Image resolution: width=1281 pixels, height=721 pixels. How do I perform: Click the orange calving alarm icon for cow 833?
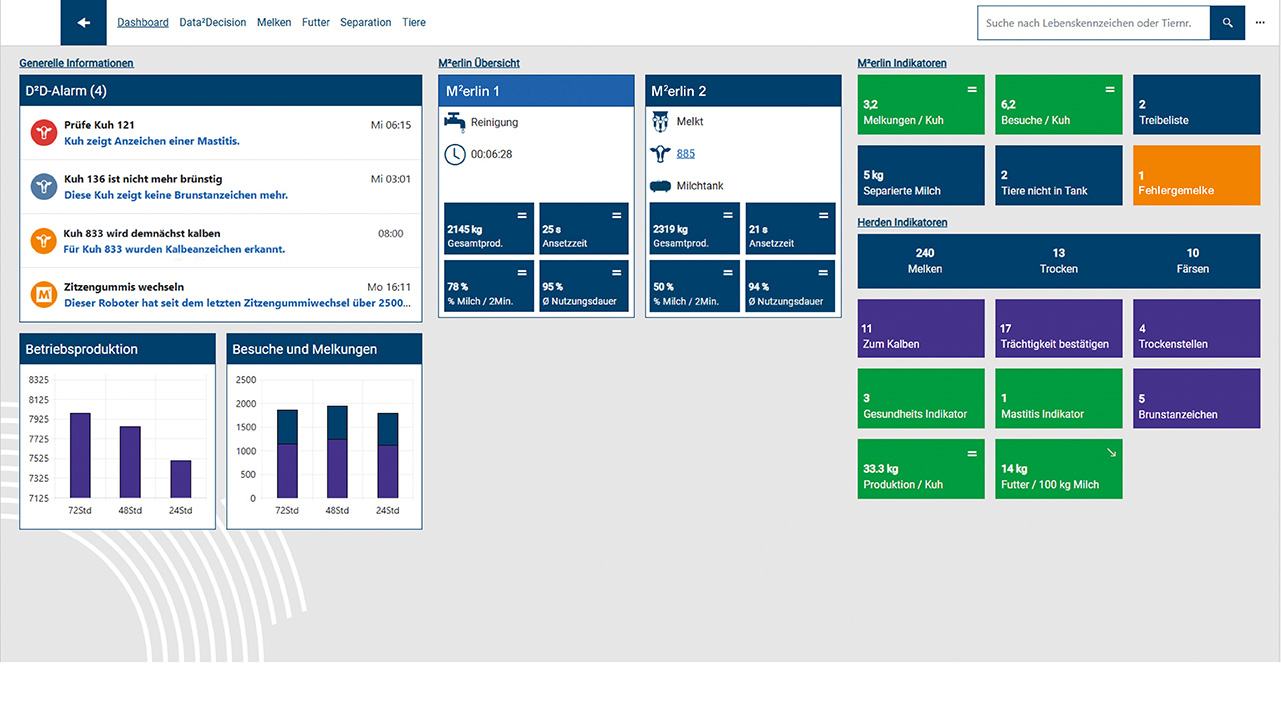pos(43,240)
